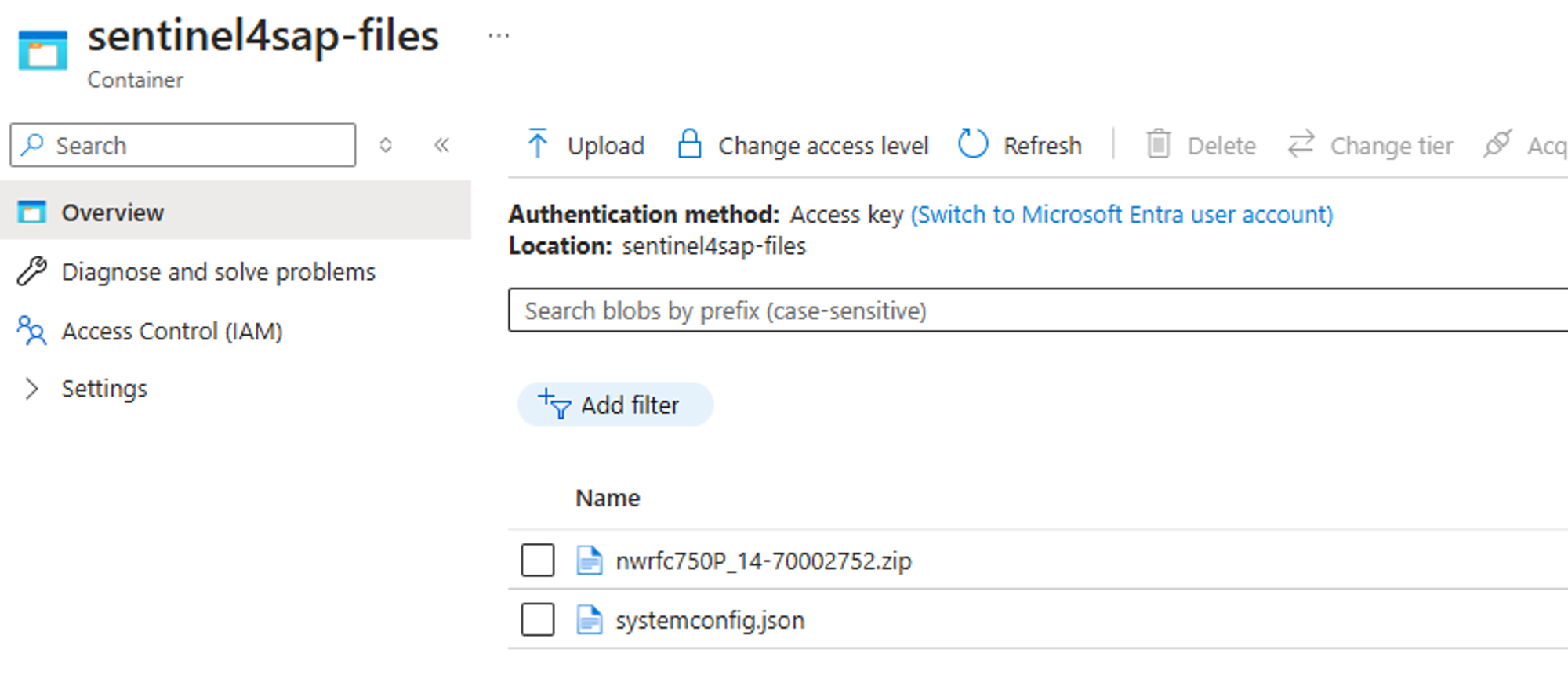
Task: Collapse the left navigation menu
Action: tap(441, 145)
